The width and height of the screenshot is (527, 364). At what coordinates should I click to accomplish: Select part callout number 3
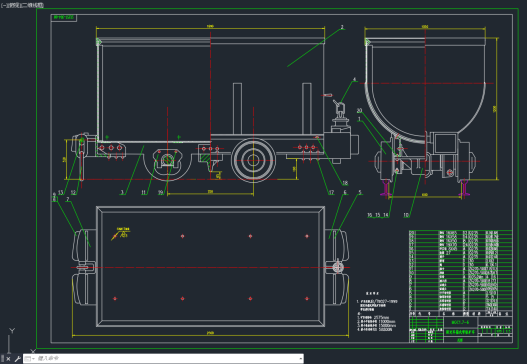[122, 193]
